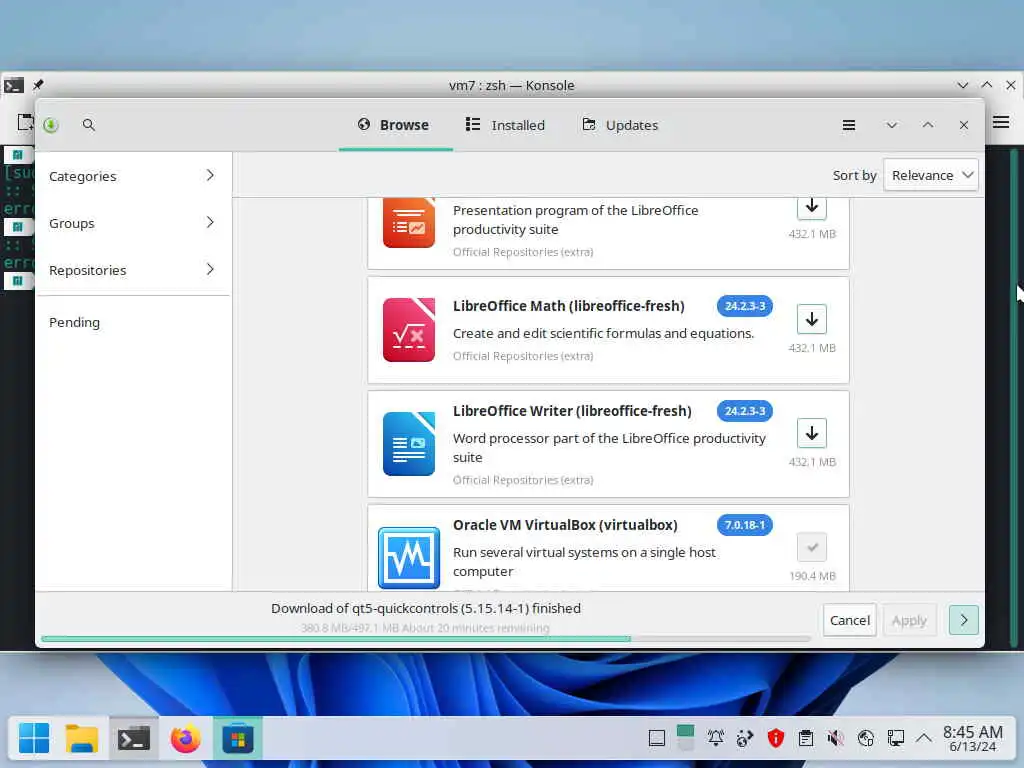
Task: Click the Konsole pin icon in title bar
Action: point(38,85)
